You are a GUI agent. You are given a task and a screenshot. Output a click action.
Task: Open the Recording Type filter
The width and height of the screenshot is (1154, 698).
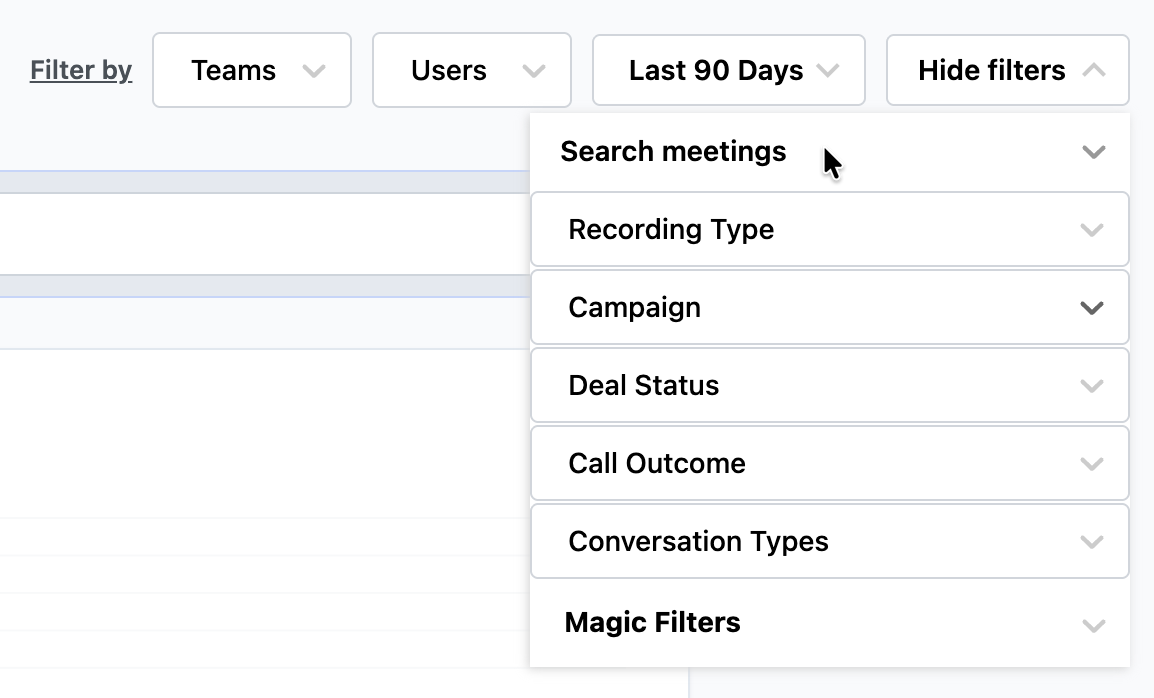coord(671,230)
